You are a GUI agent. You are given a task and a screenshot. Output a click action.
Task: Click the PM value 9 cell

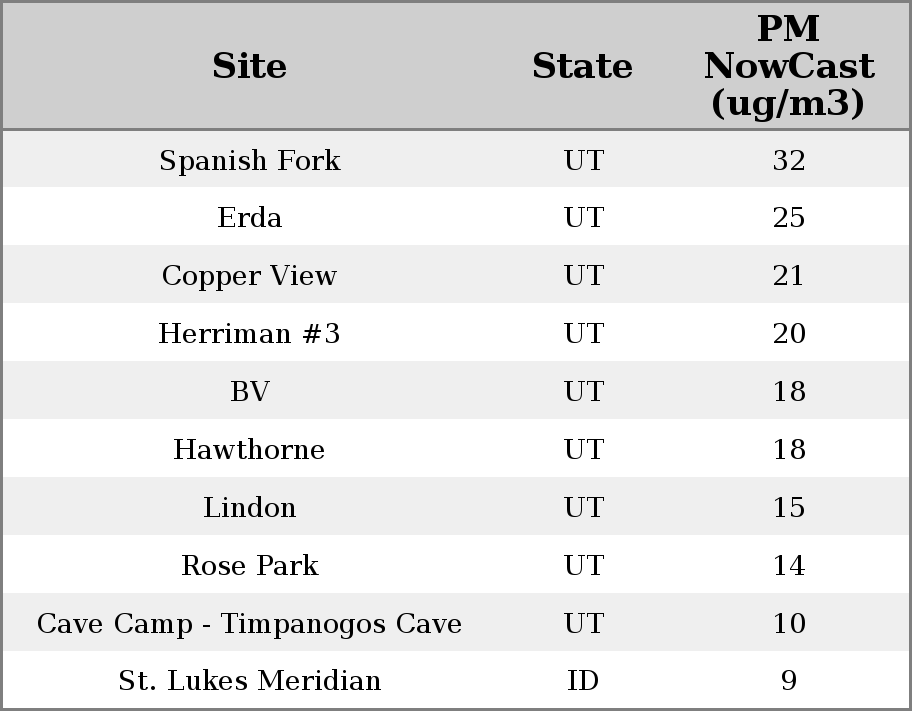[788, 681]
